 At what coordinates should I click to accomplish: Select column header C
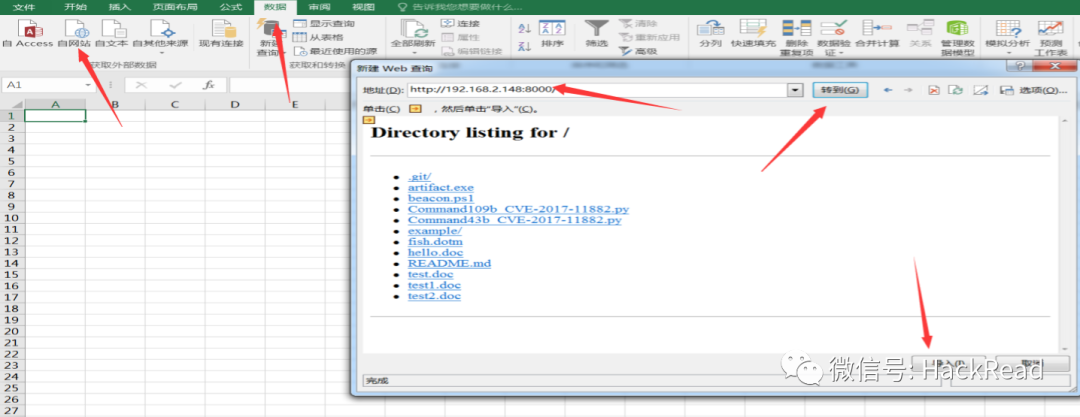[175, 105]
